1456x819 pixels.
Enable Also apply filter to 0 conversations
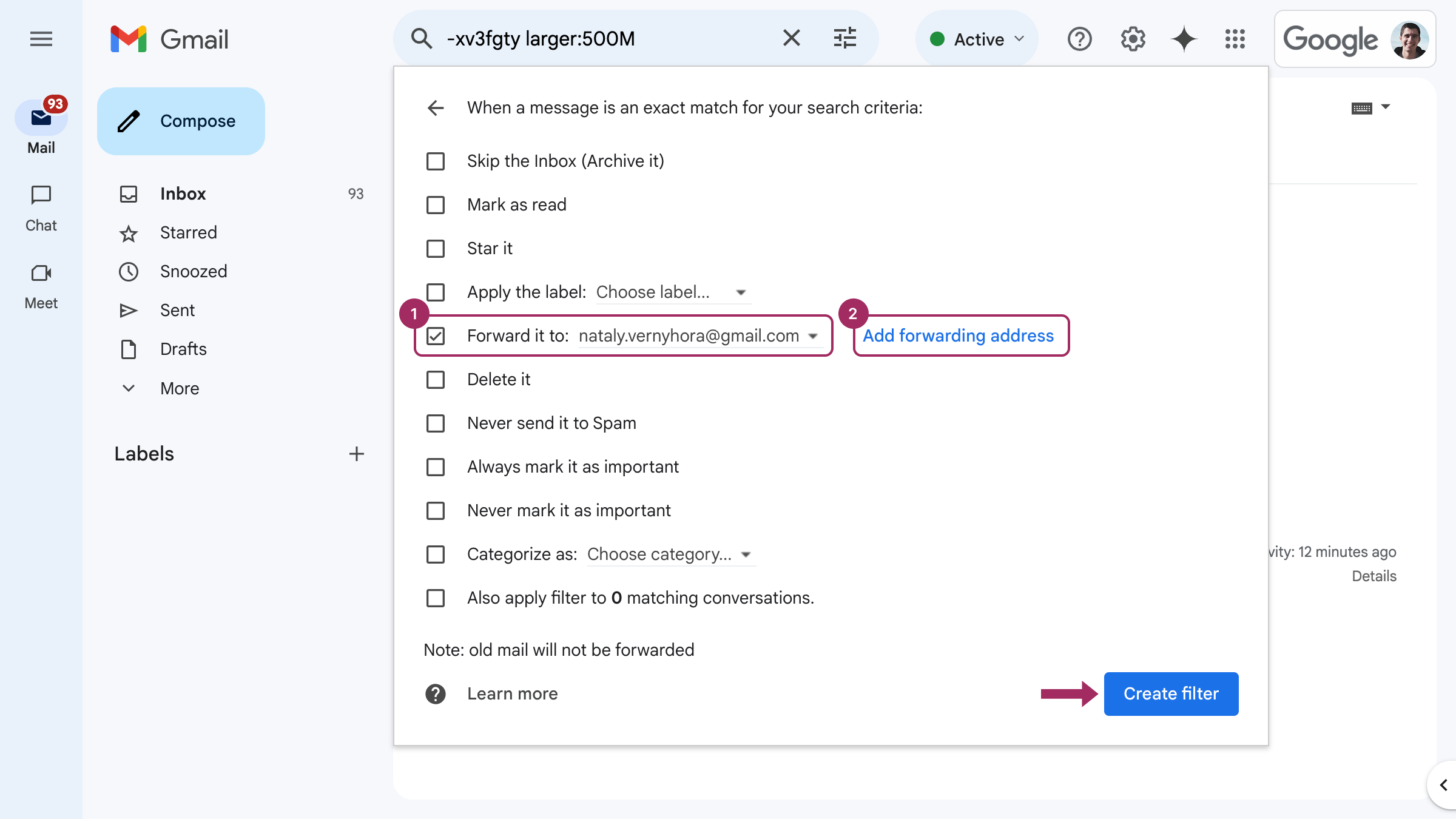point(436,597)
